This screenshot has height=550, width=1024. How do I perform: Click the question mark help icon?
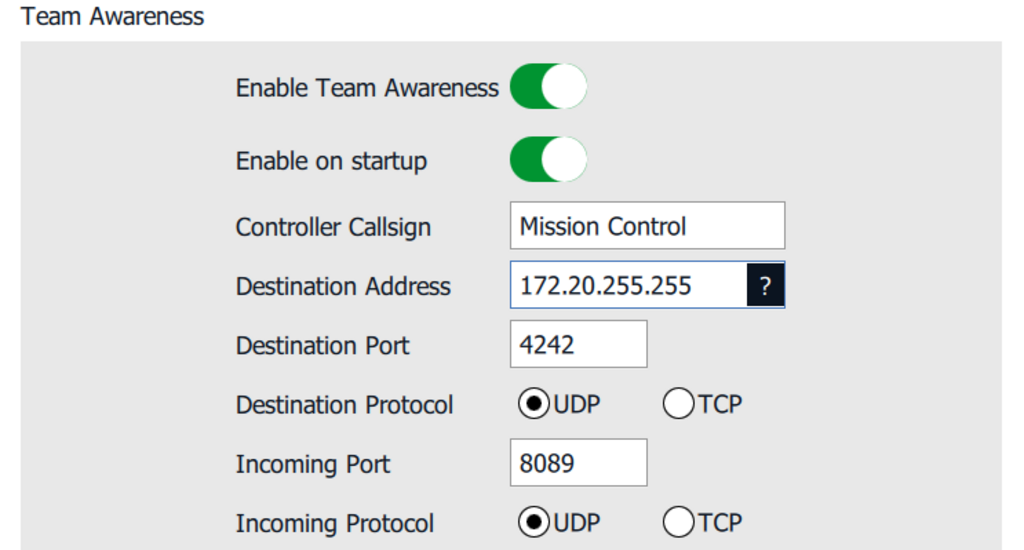pyautogui.click(x=765, y=287)
